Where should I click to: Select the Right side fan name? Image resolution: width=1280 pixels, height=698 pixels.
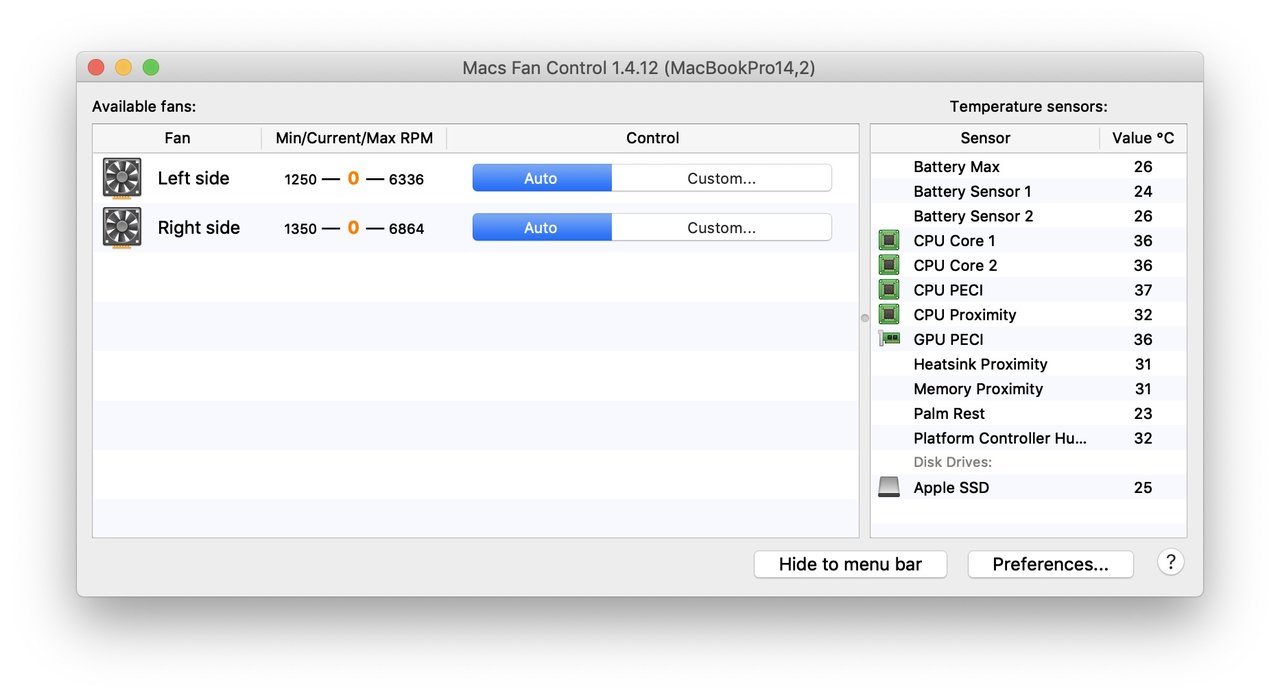click(198, 227)
